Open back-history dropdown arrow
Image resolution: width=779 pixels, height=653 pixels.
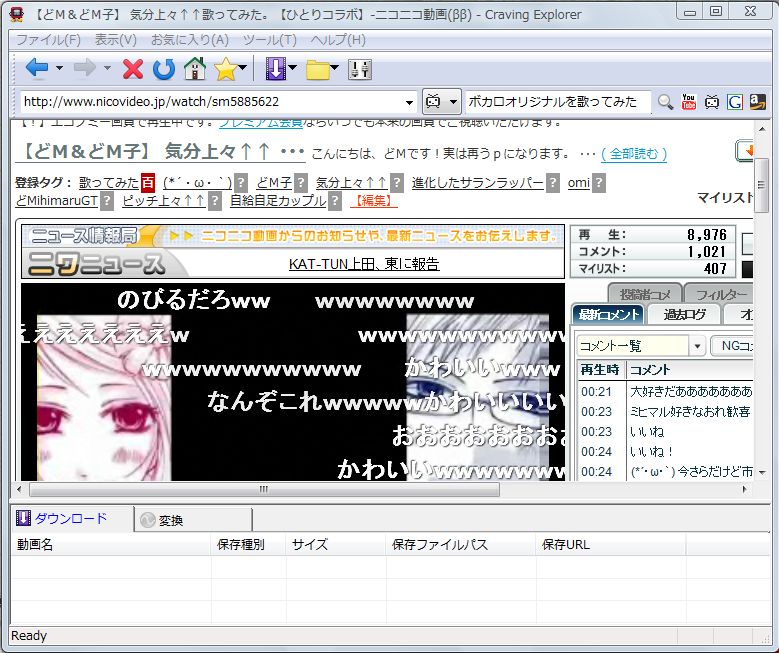tap(59, 68)
